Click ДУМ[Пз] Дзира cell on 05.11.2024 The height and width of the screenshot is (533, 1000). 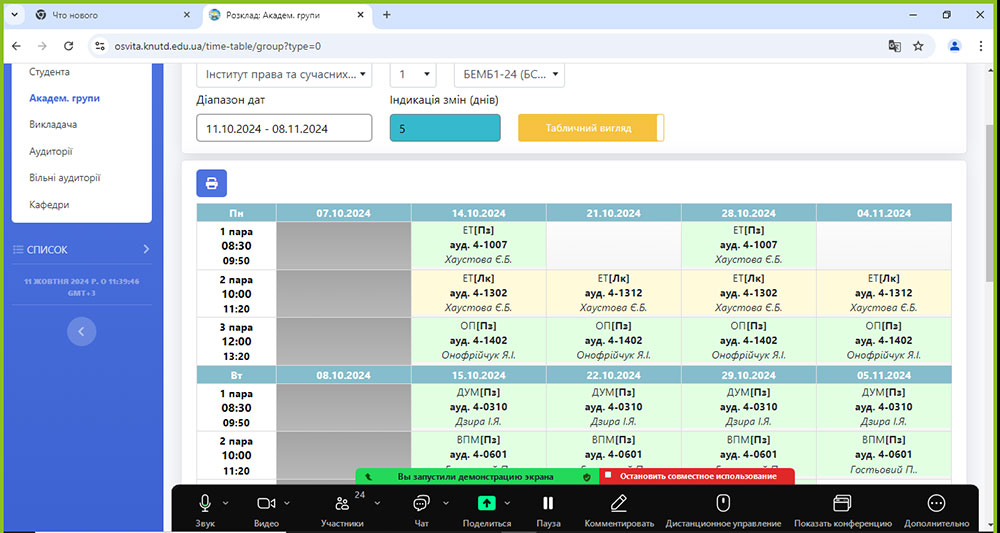(x=884, y=407)
